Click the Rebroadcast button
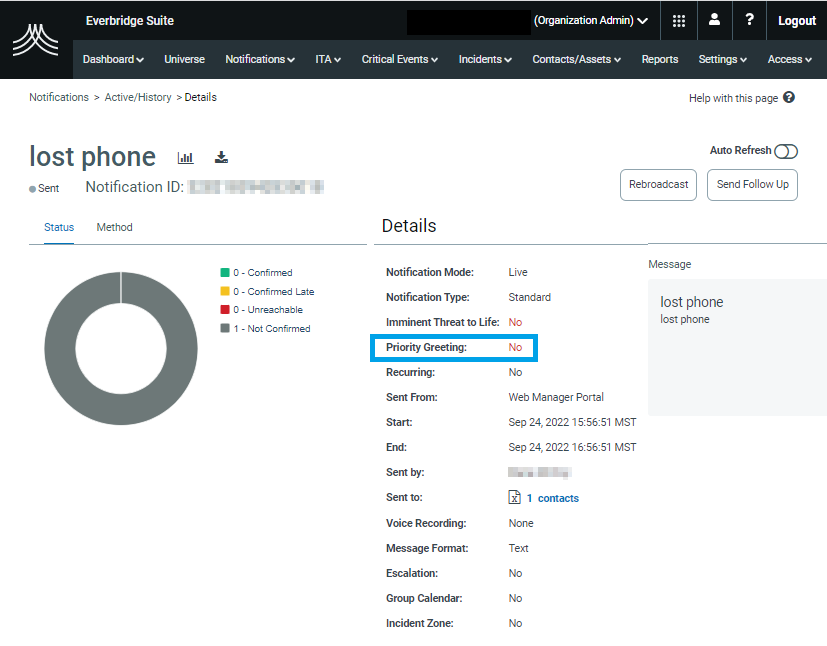This screenshot has width=827, height=646. pyautogui.click(x=658, y=185)
